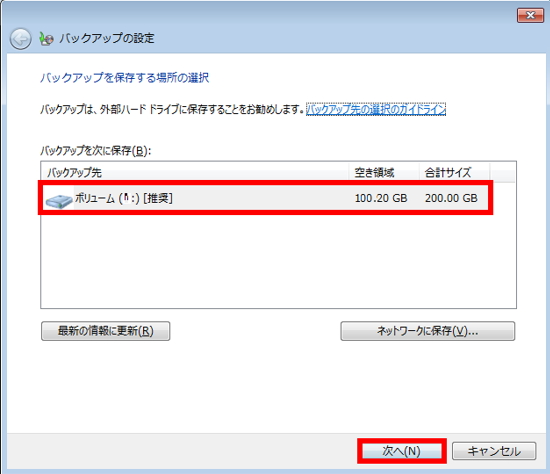The height and width of the screenshot is (474, 550).
Task: Click the バックアップの設定 window title text
Action: point(107,38)
